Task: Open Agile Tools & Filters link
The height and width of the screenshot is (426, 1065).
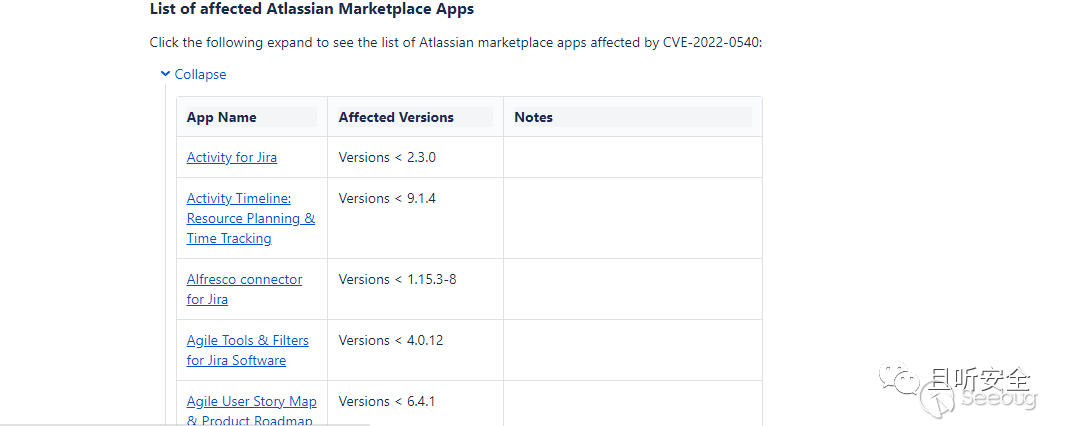Action: [x=247, y=340]
